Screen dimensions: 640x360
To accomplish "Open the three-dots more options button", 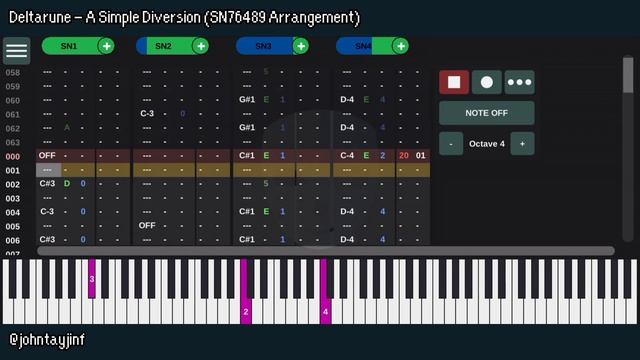I will 519,82.
